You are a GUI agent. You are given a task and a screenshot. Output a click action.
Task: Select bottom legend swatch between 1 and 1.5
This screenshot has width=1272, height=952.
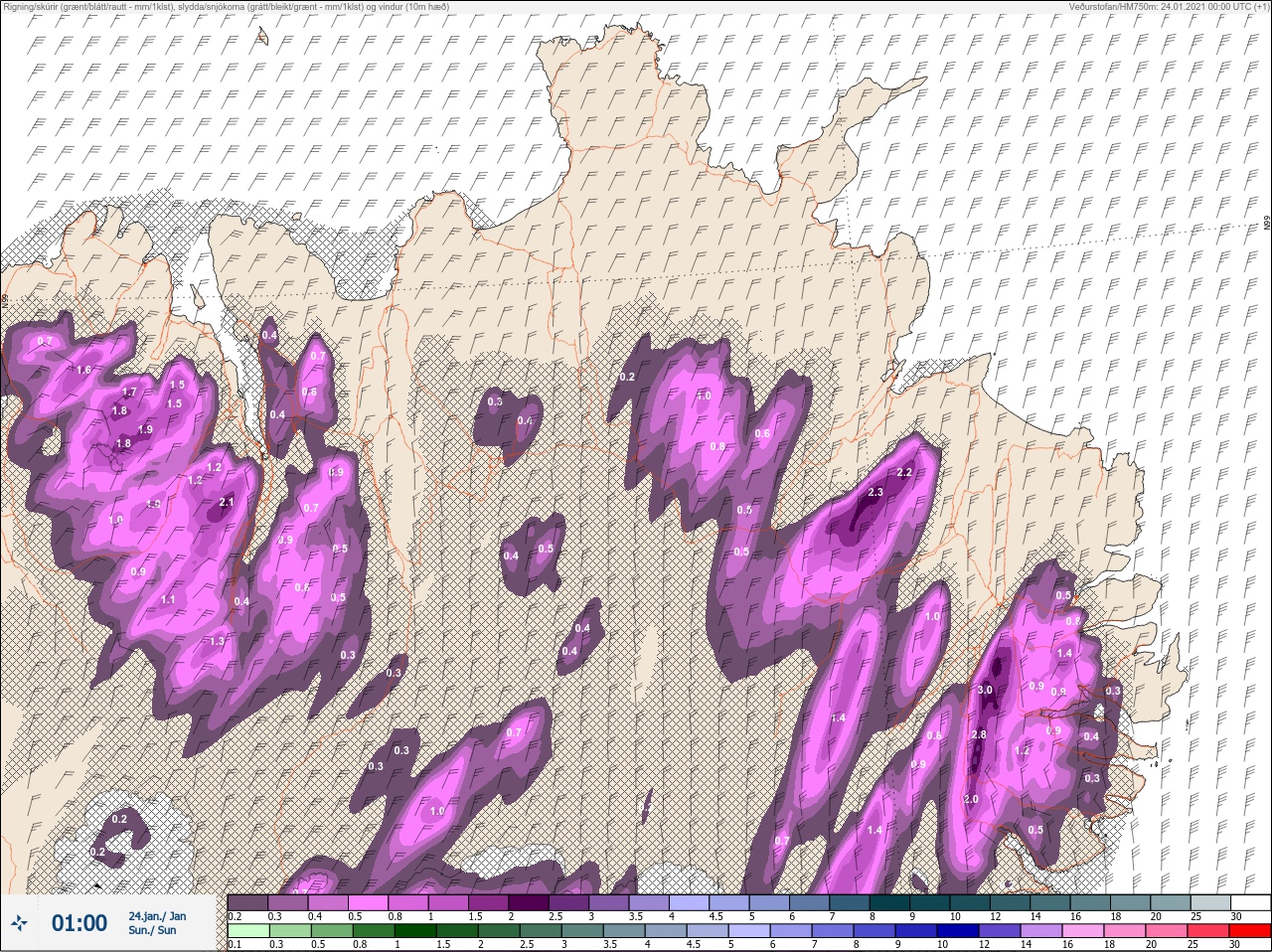coord(416,931)
